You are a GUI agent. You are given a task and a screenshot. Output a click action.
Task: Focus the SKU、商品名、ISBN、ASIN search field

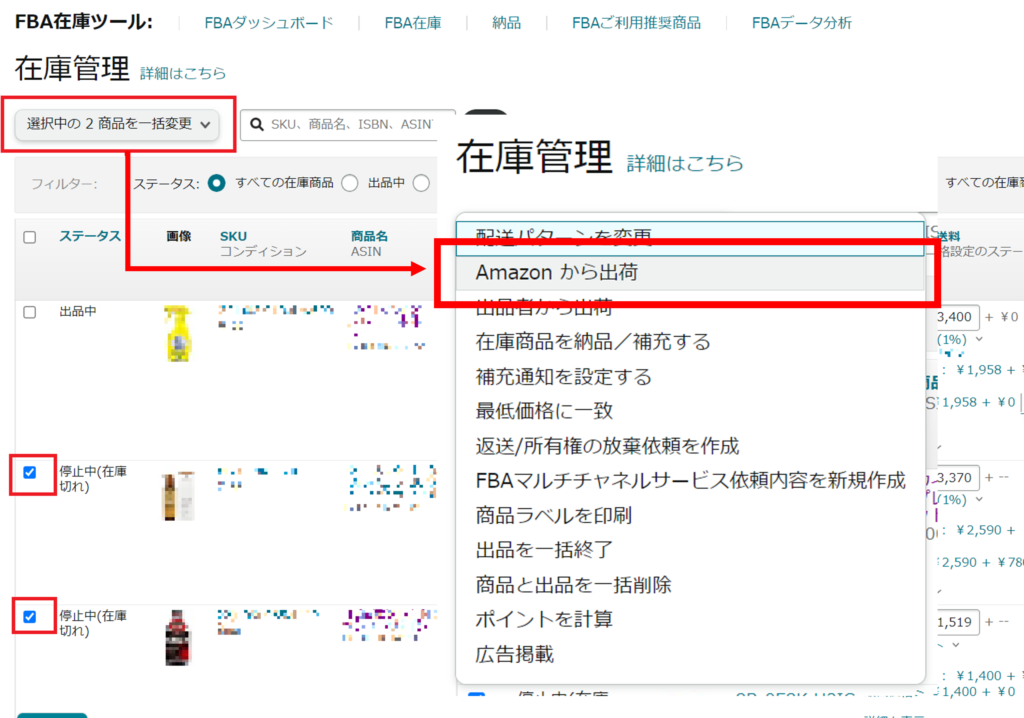point(348,124)
